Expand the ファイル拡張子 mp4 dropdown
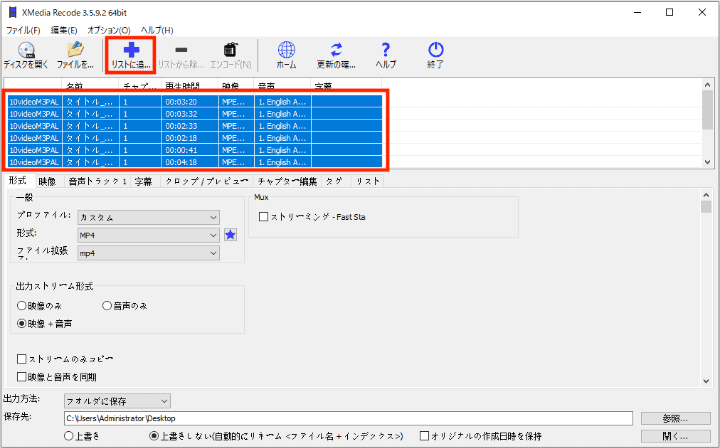The width and height of the screenshot is (720, 448). point(148,253)
